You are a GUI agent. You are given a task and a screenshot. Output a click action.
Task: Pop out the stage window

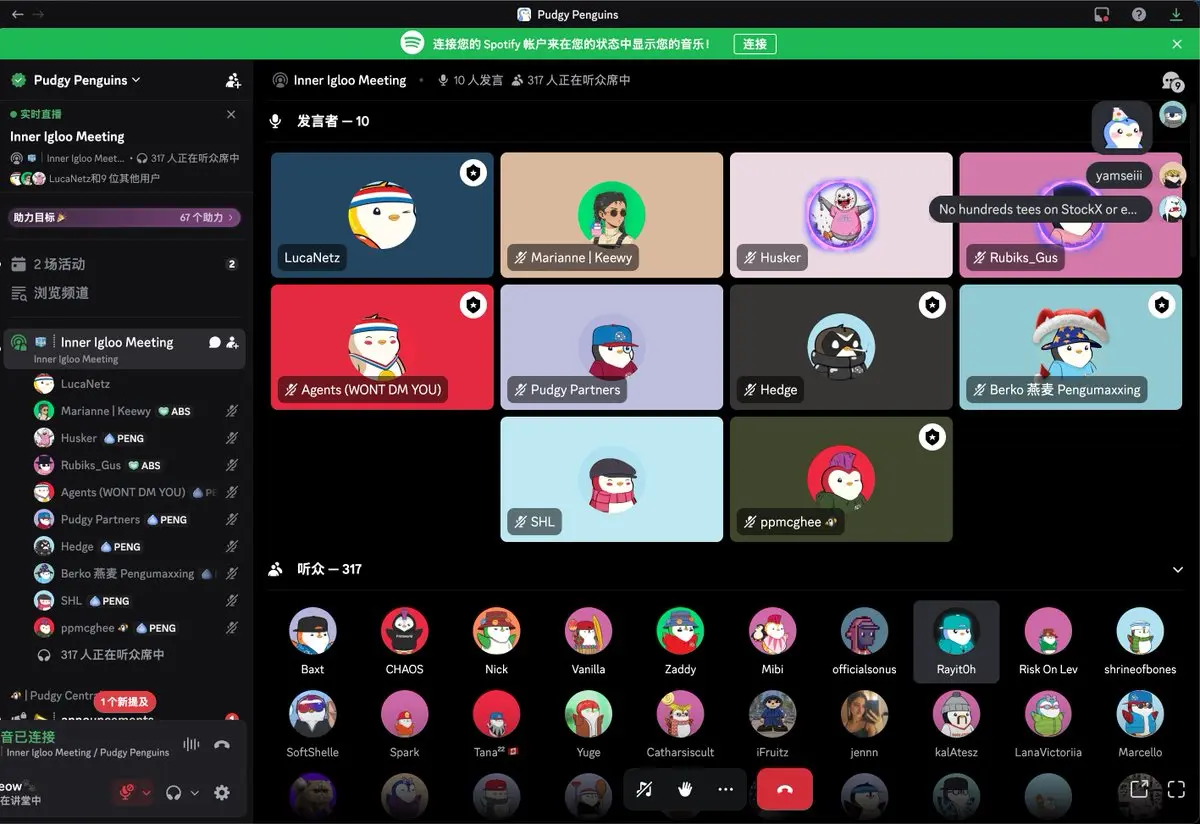click(1138, 789)
